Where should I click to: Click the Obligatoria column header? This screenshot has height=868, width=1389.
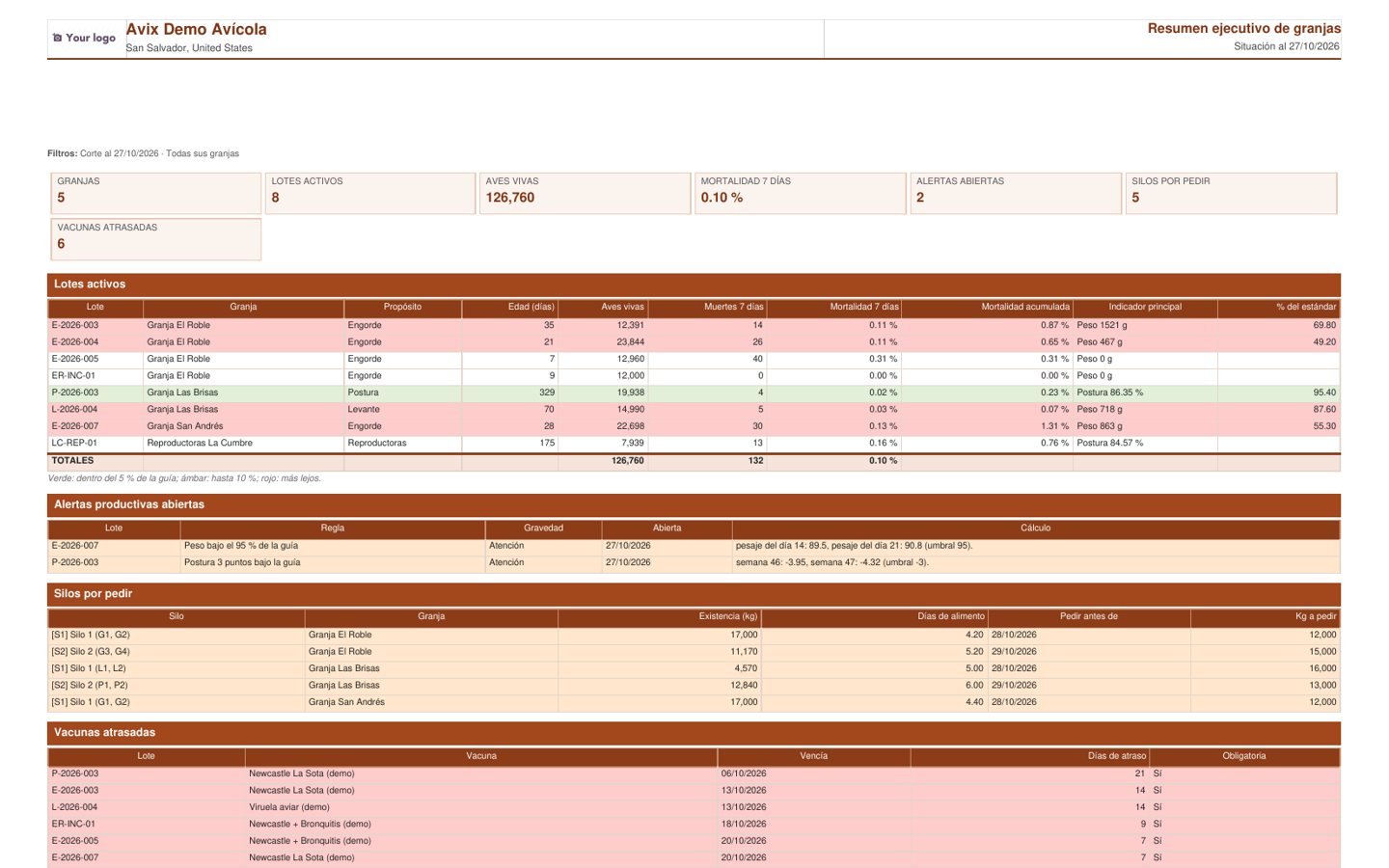pyautogui.click(x=1243, y=756)
